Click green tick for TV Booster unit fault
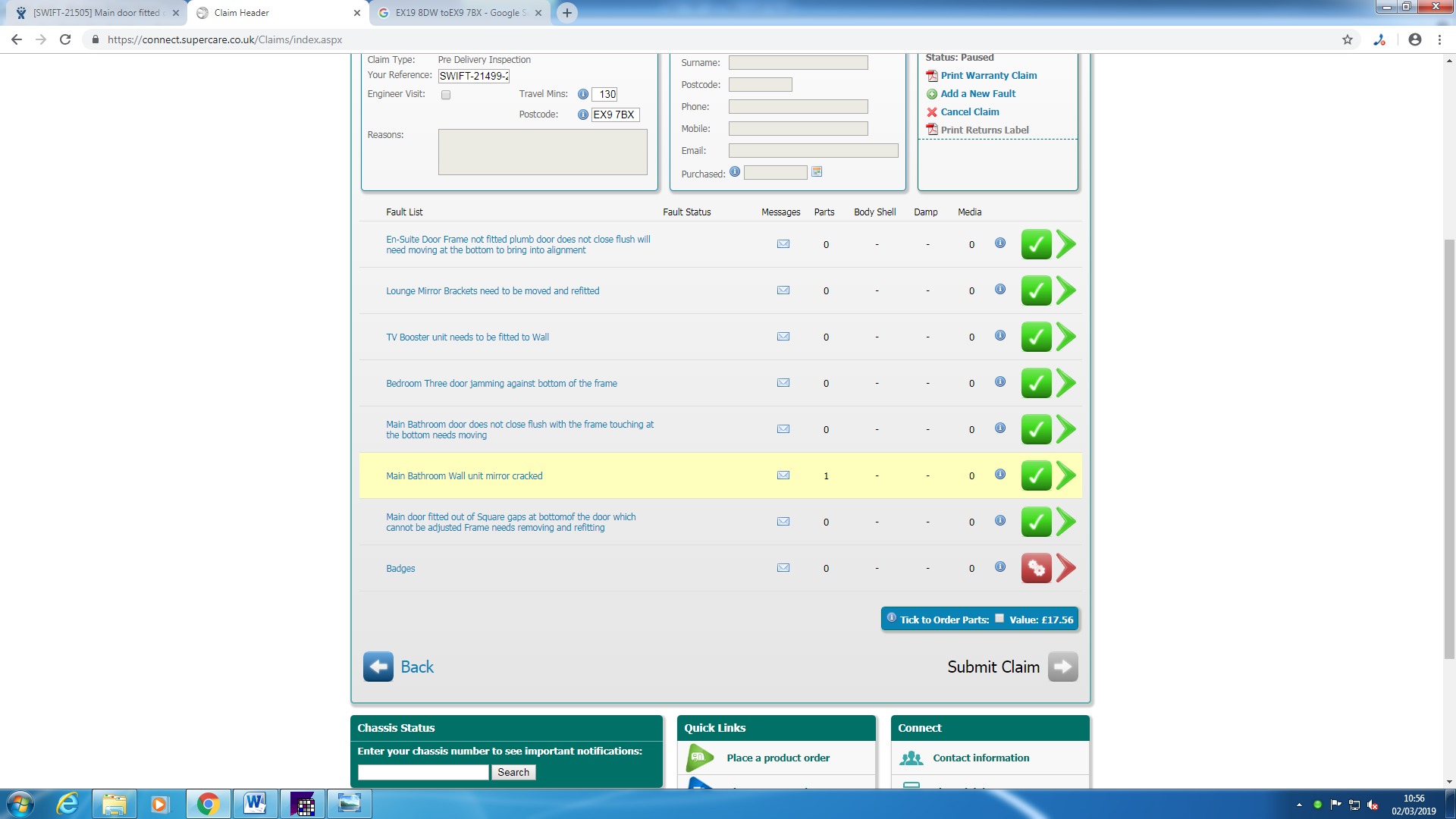Viewport: 1456px width, 819px height. 1036,337
